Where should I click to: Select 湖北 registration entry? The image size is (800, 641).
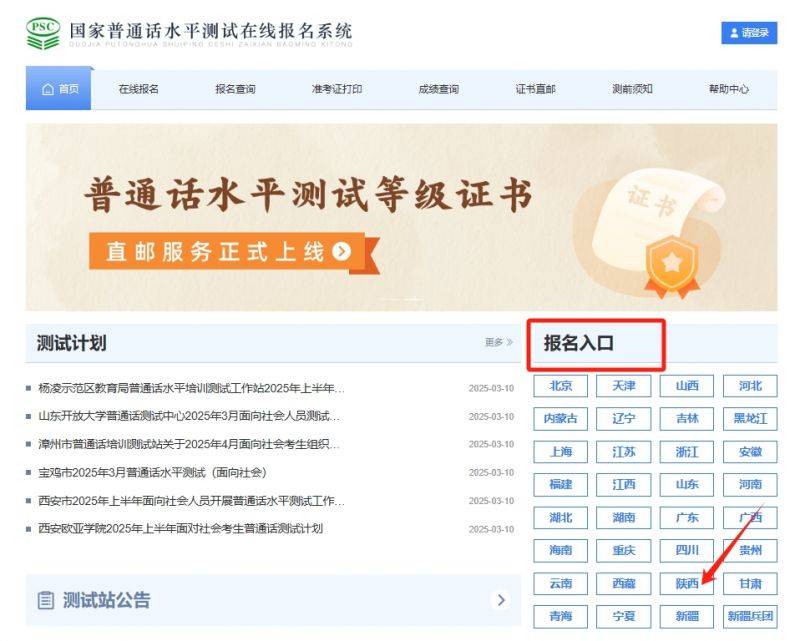pos(561,517)
